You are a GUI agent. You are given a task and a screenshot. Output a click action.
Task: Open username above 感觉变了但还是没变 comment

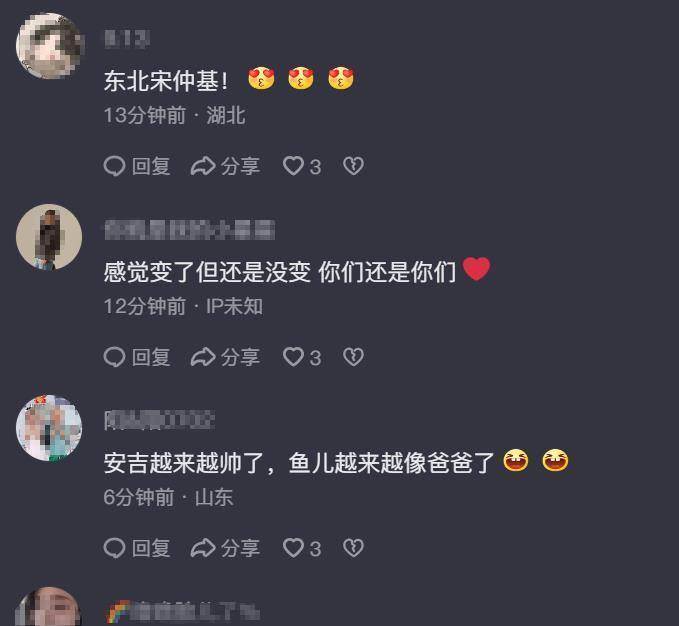[x=189, y=229]
